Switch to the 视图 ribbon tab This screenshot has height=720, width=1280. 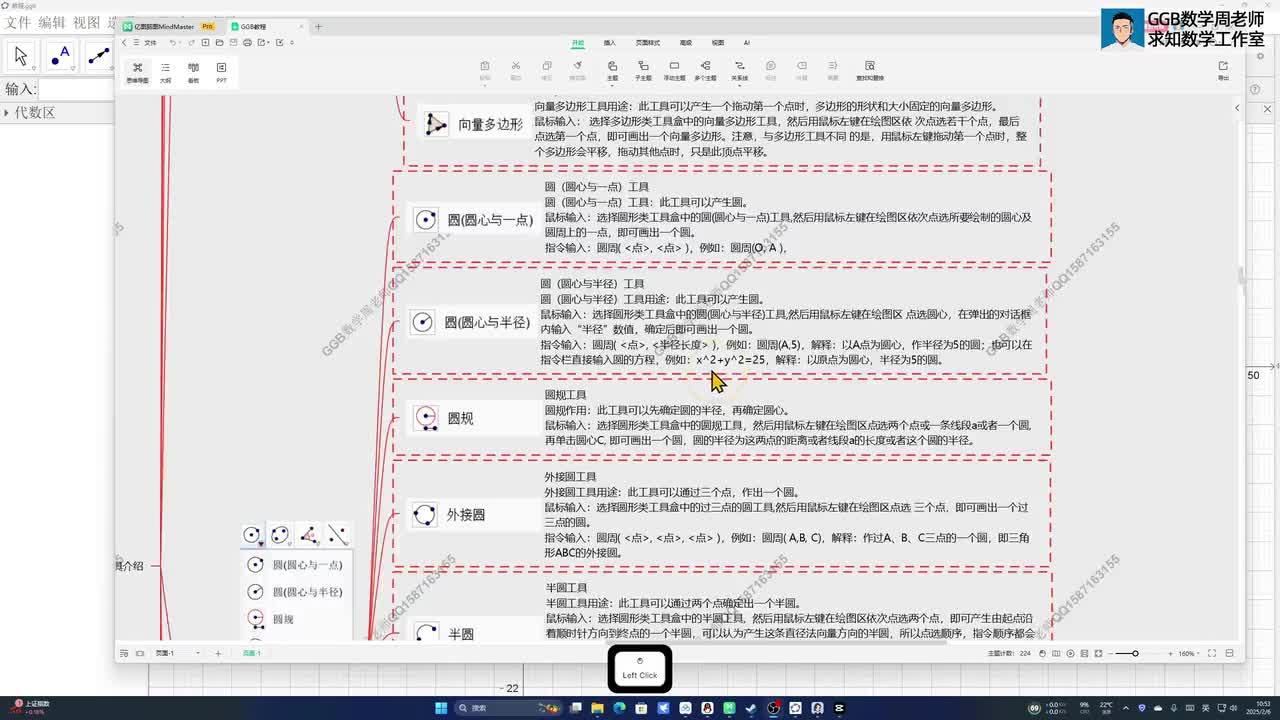tap(718, 43)
